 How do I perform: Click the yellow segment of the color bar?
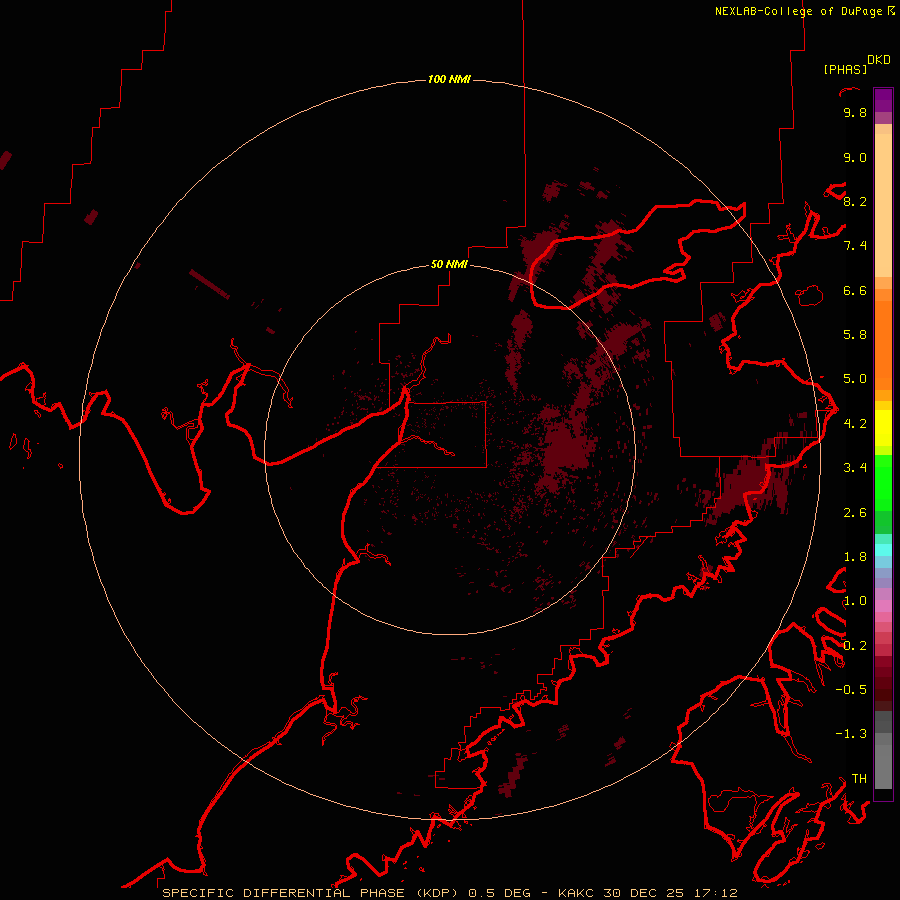[x=883, y=428]
